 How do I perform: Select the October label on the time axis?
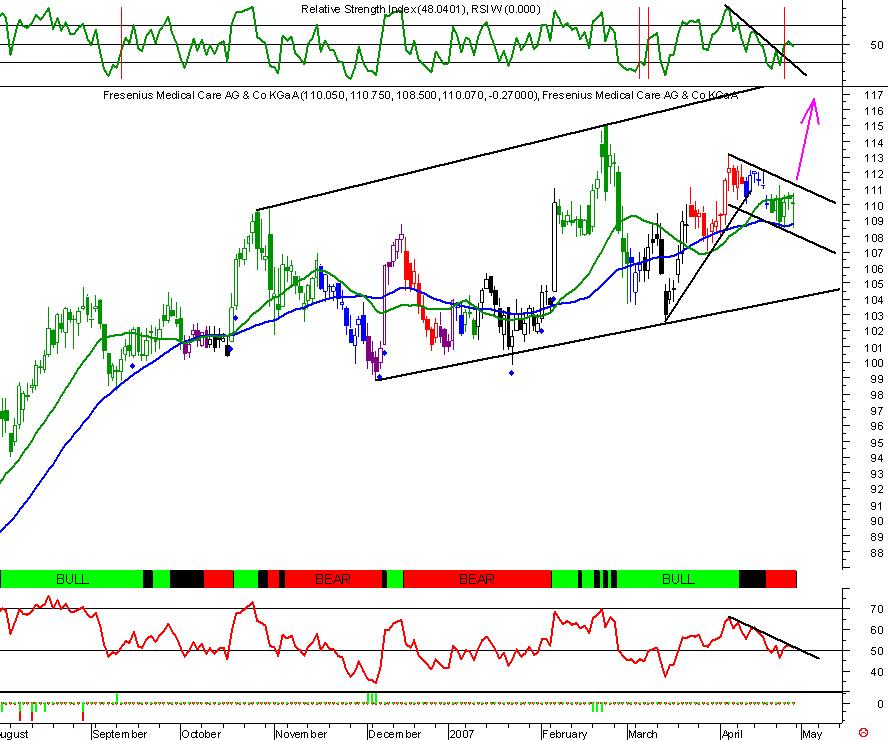[201, 734]
